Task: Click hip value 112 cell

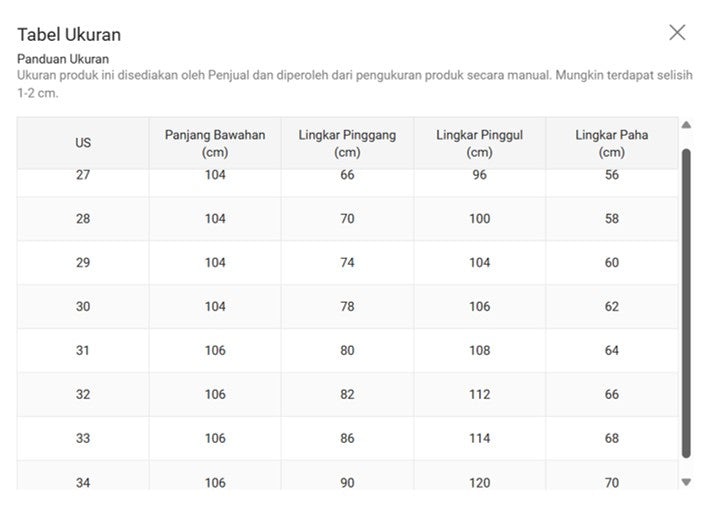Action: (x=480, y=395)
